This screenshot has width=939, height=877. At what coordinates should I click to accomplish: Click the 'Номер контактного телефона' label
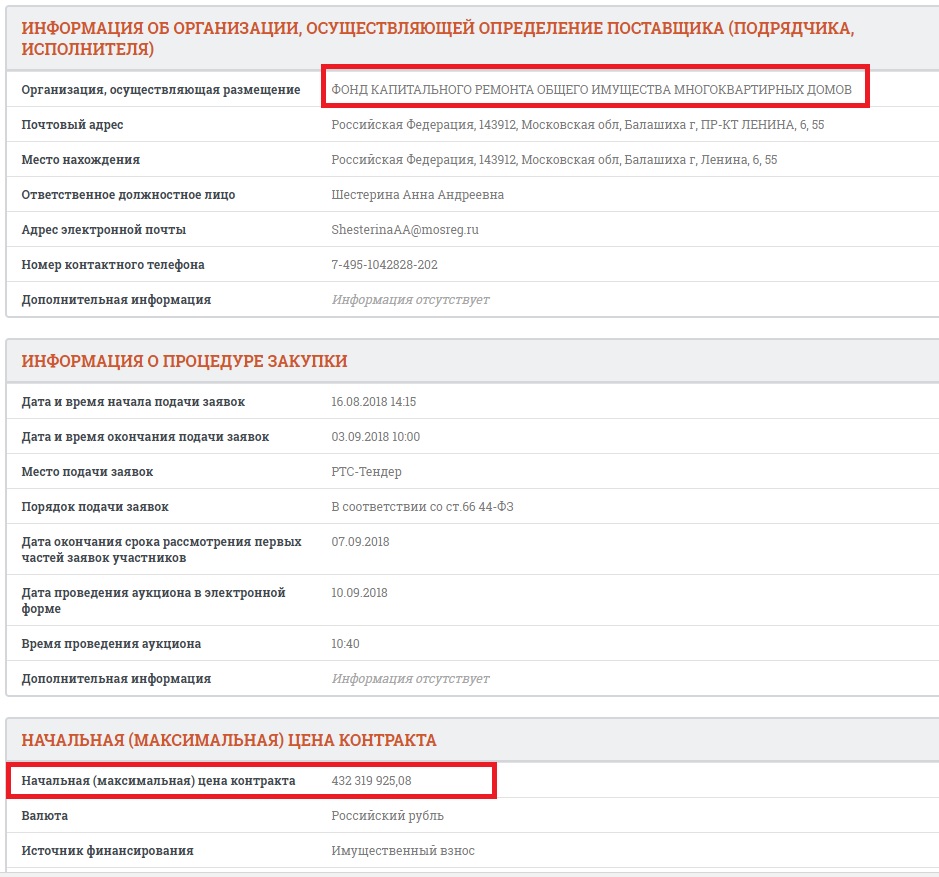[x=113, y=265]
